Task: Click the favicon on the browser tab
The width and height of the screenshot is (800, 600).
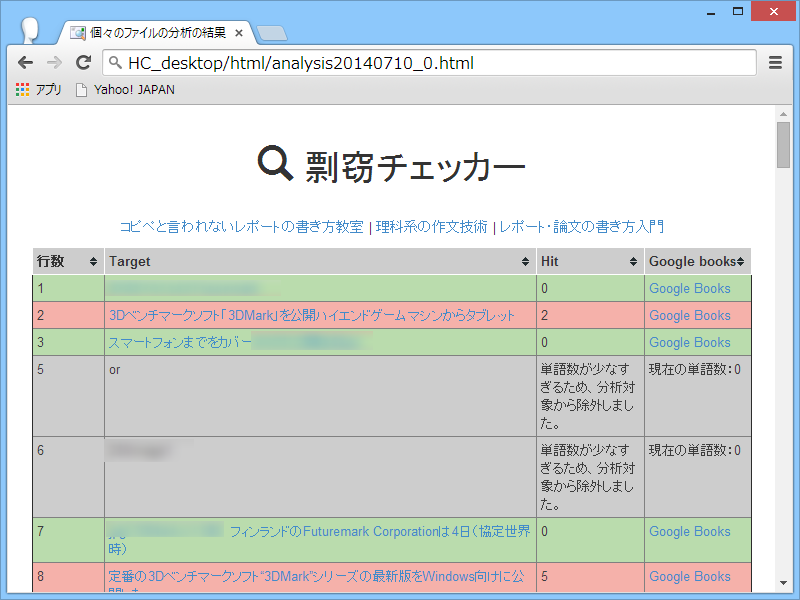Action: 76,32
